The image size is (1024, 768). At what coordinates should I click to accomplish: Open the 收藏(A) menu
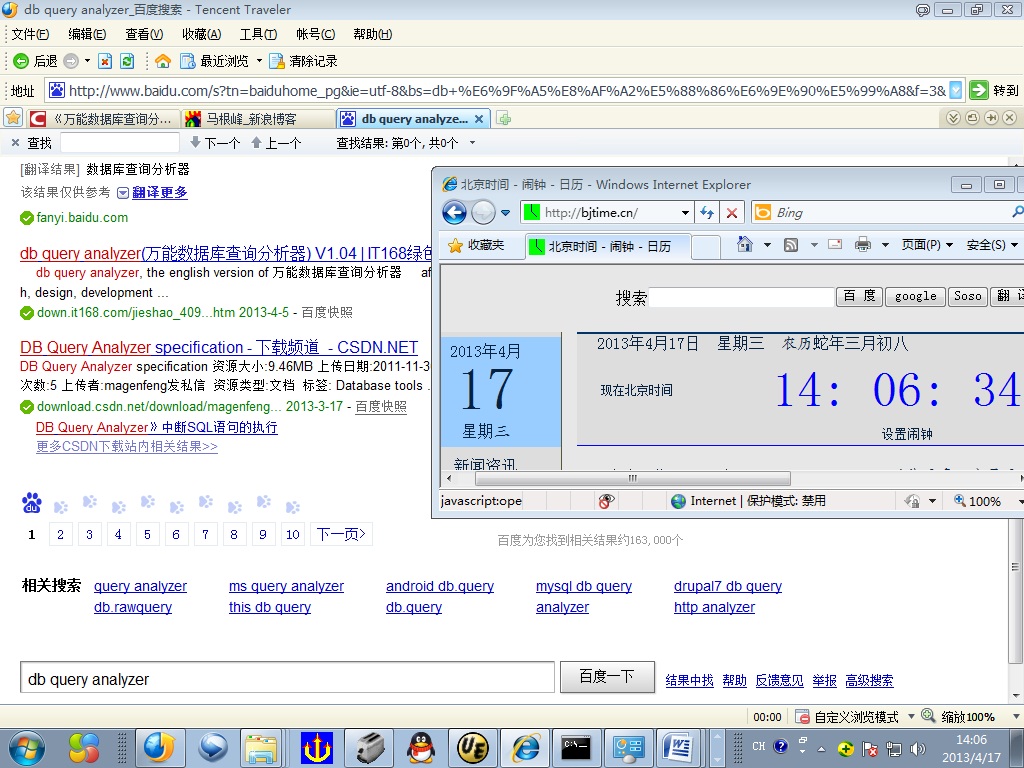[x=201, y=34]
